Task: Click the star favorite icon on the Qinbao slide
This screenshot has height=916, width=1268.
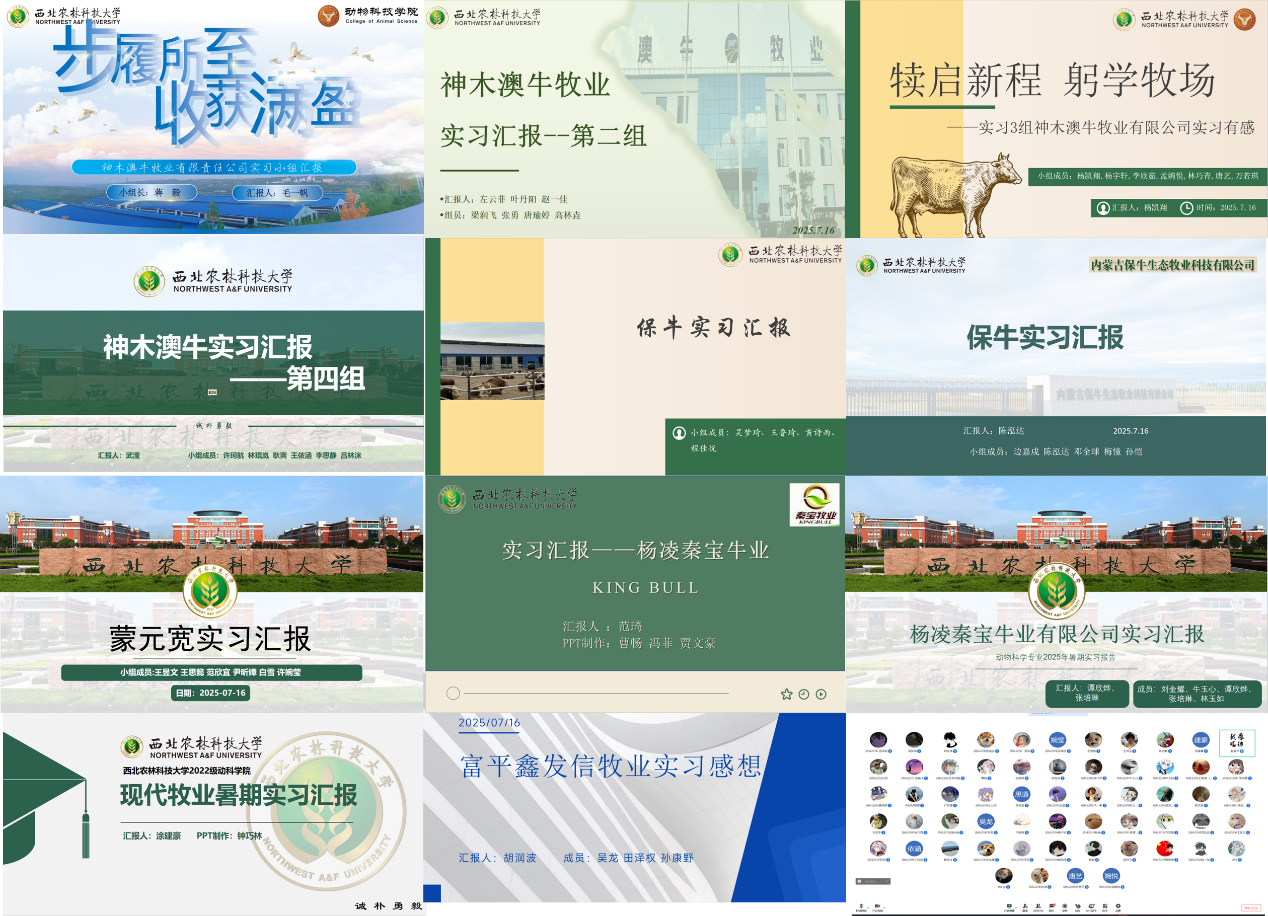Action: (x=786, y=694)
